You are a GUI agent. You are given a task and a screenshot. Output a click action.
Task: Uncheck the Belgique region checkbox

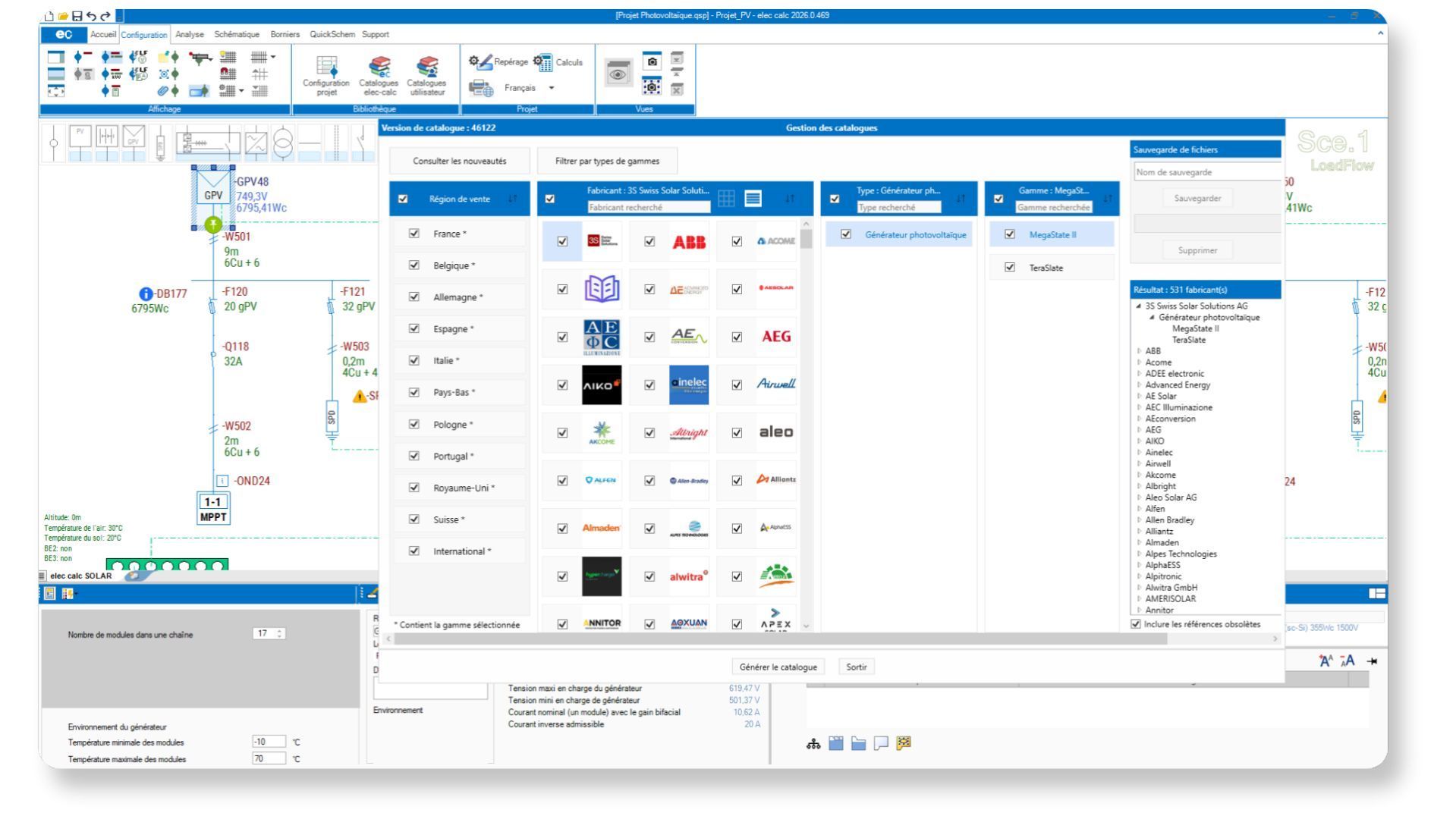point(414,265)
